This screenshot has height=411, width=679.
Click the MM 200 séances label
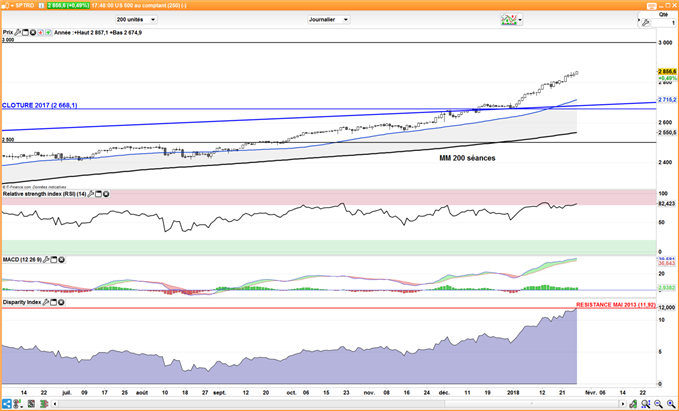[x=467, y=159]
